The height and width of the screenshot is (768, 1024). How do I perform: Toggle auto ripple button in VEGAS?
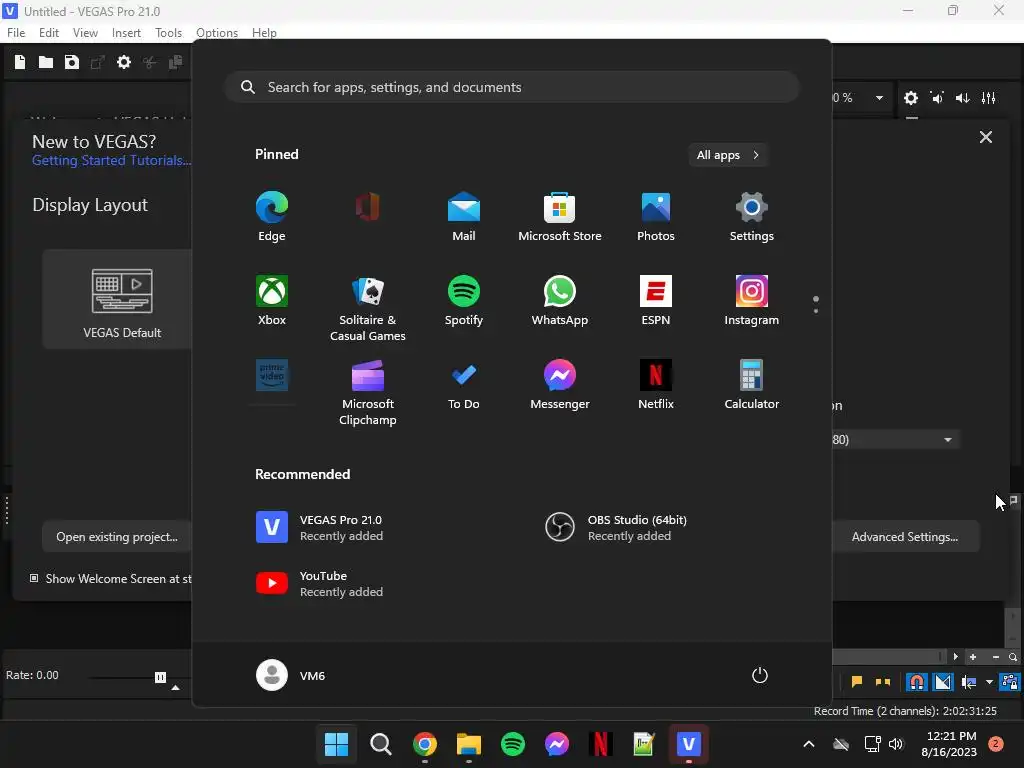pos(969,682)
